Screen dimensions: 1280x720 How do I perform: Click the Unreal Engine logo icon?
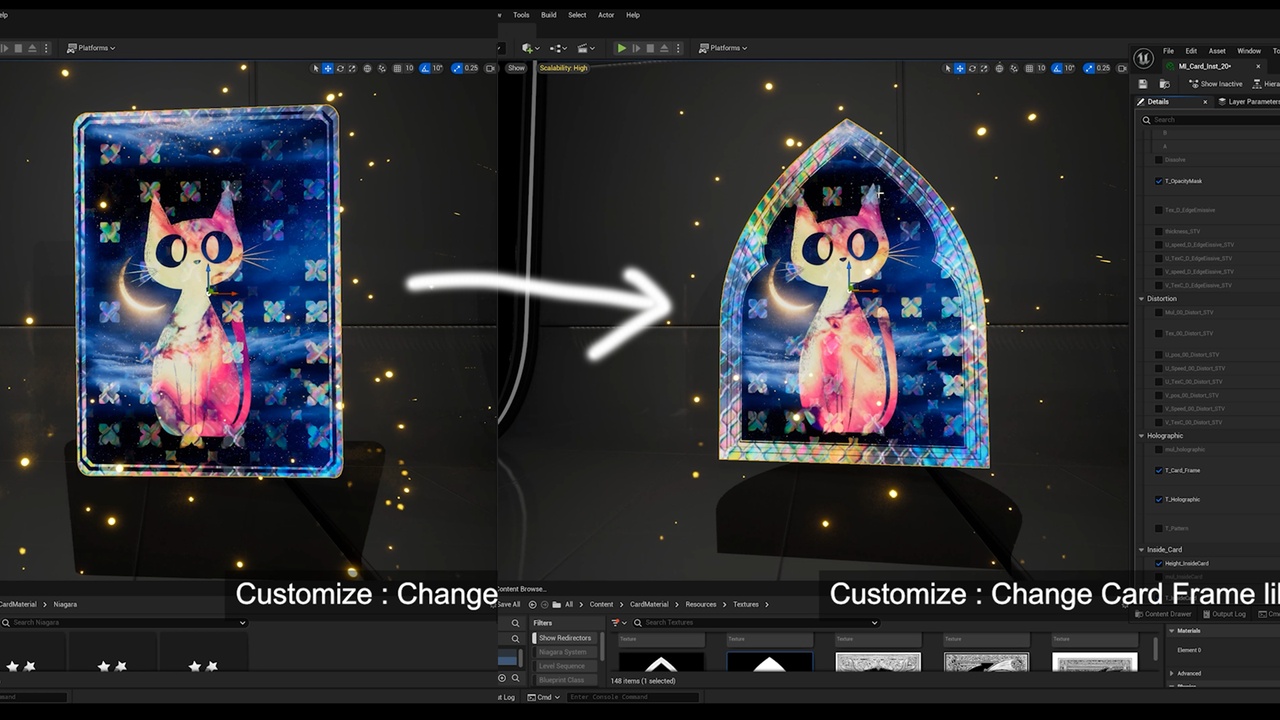[x=1144, y=58]
